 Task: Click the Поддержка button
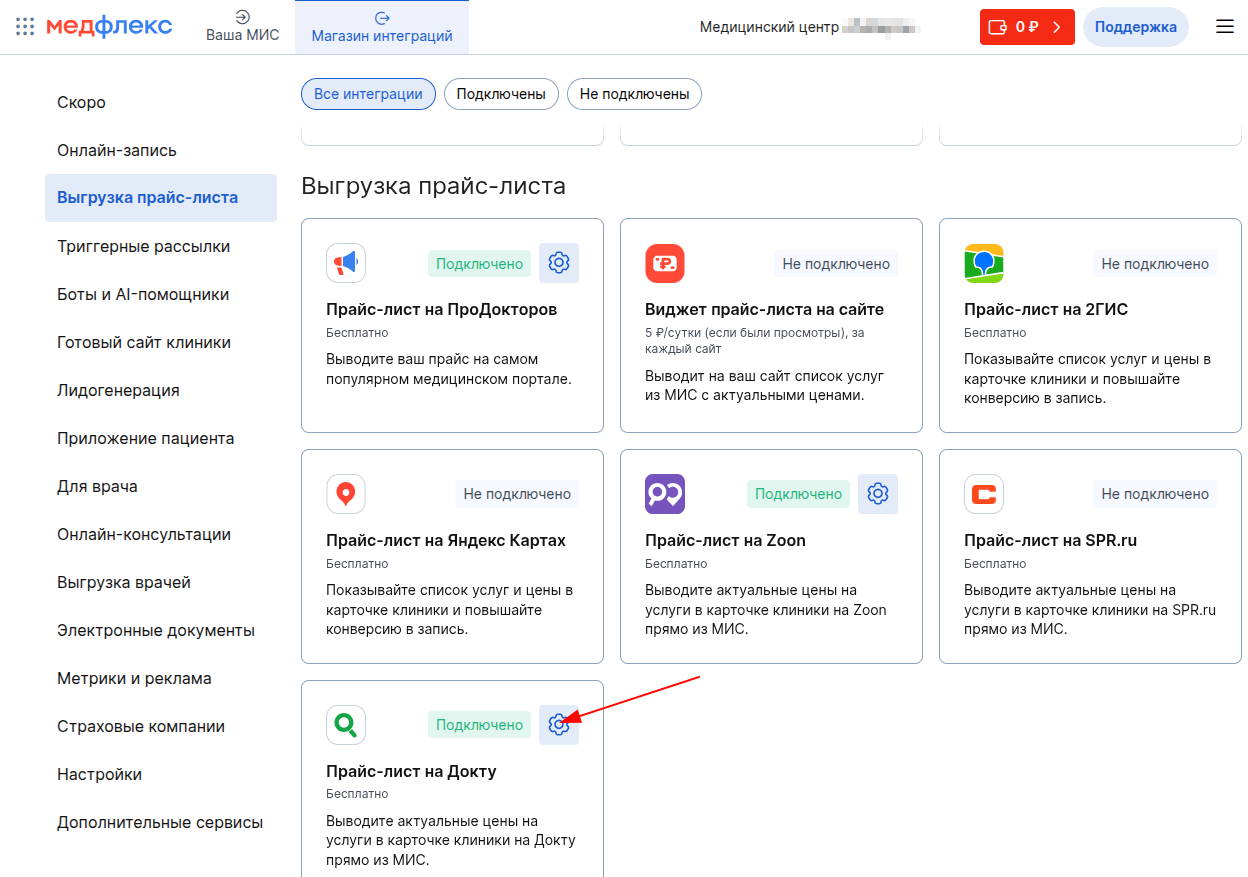pos(1135,27)
